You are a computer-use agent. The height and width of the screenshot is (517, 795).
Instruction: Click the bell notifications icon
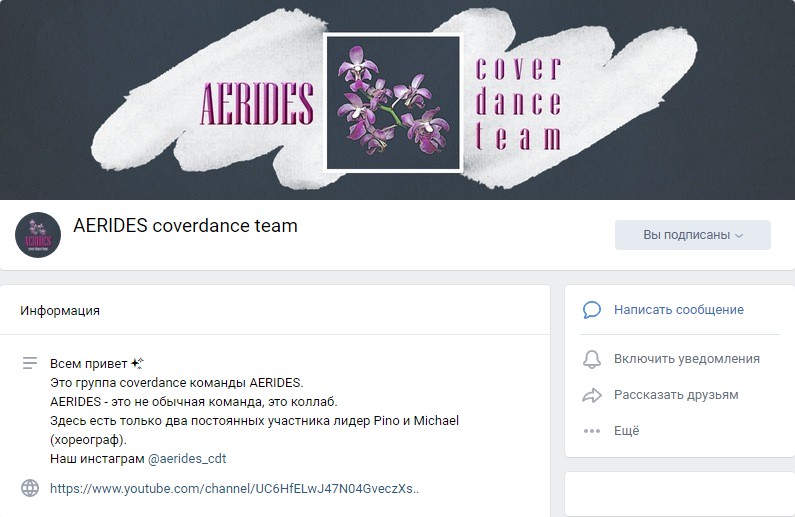[592, 359]
